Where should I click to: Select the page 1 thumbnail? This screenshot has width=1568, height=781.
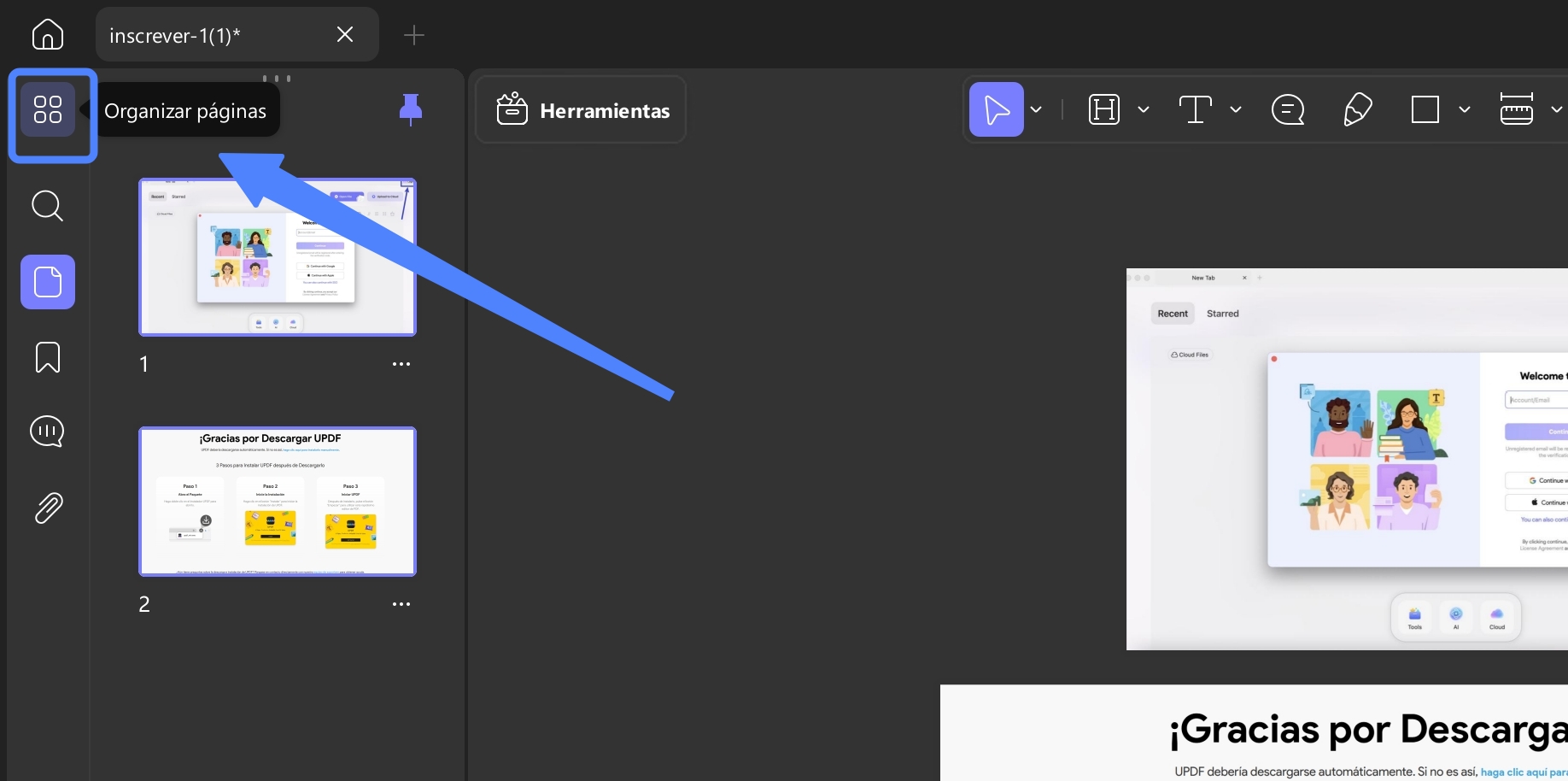pos(278,257)
